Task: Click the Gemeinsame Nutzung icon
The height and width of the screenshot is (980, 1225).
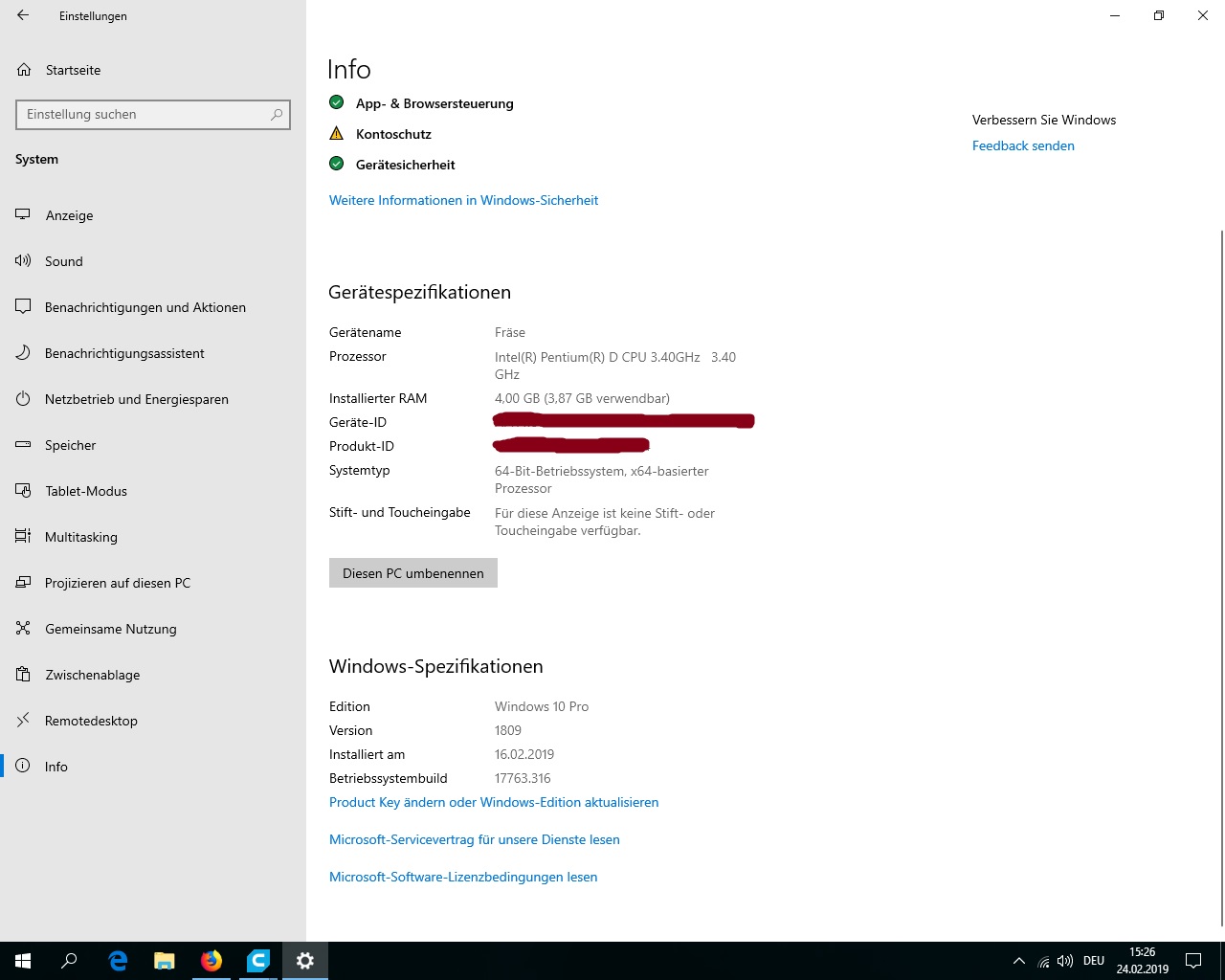Action: 23,629
